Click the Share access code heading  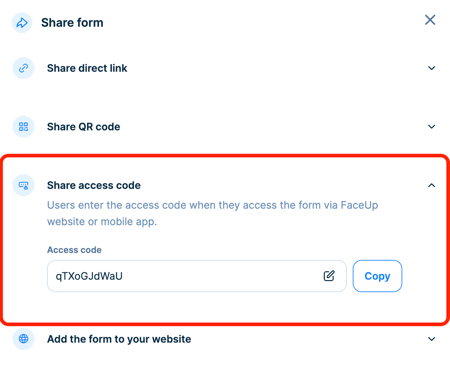coord(94,185)
